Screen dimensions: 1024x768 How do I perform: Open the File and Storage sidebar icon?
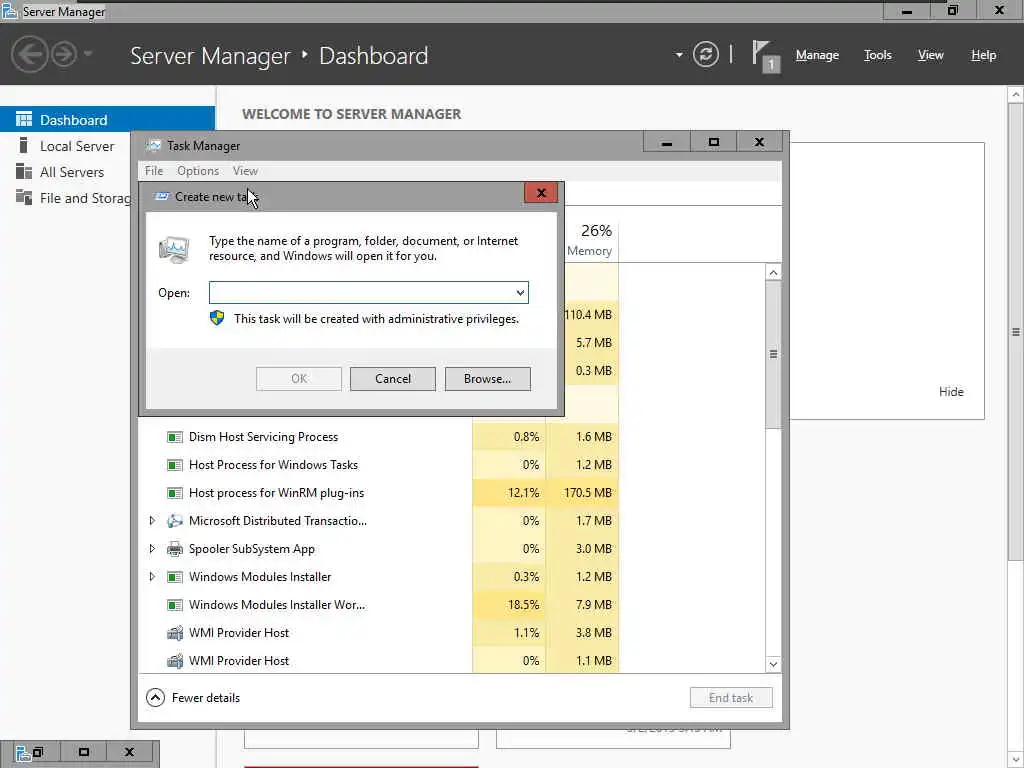(x=24, y=197)
